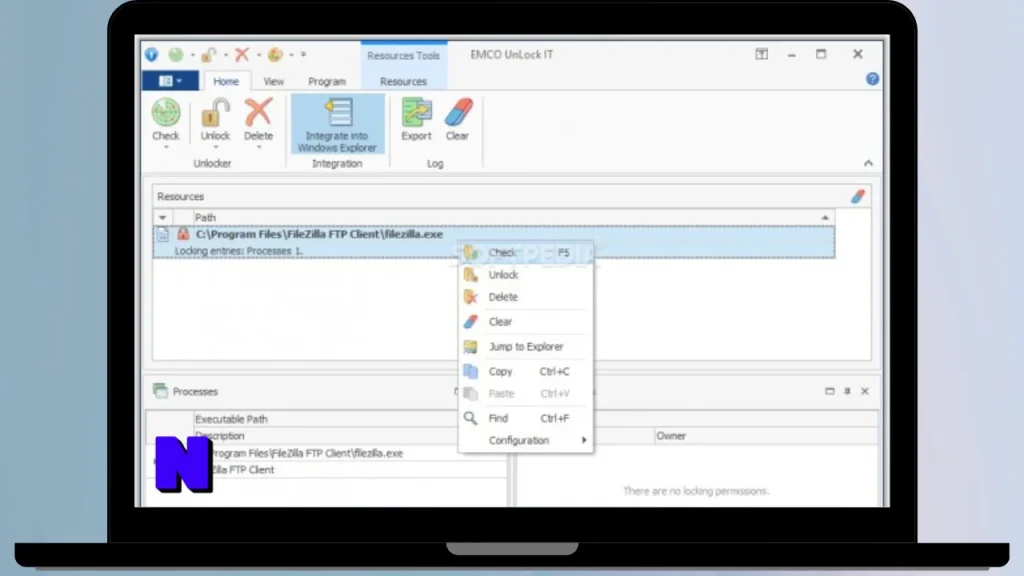Switch to the View ribbon tab
The width and height of the screenshot is (1024, 576).
pos(274,82)
